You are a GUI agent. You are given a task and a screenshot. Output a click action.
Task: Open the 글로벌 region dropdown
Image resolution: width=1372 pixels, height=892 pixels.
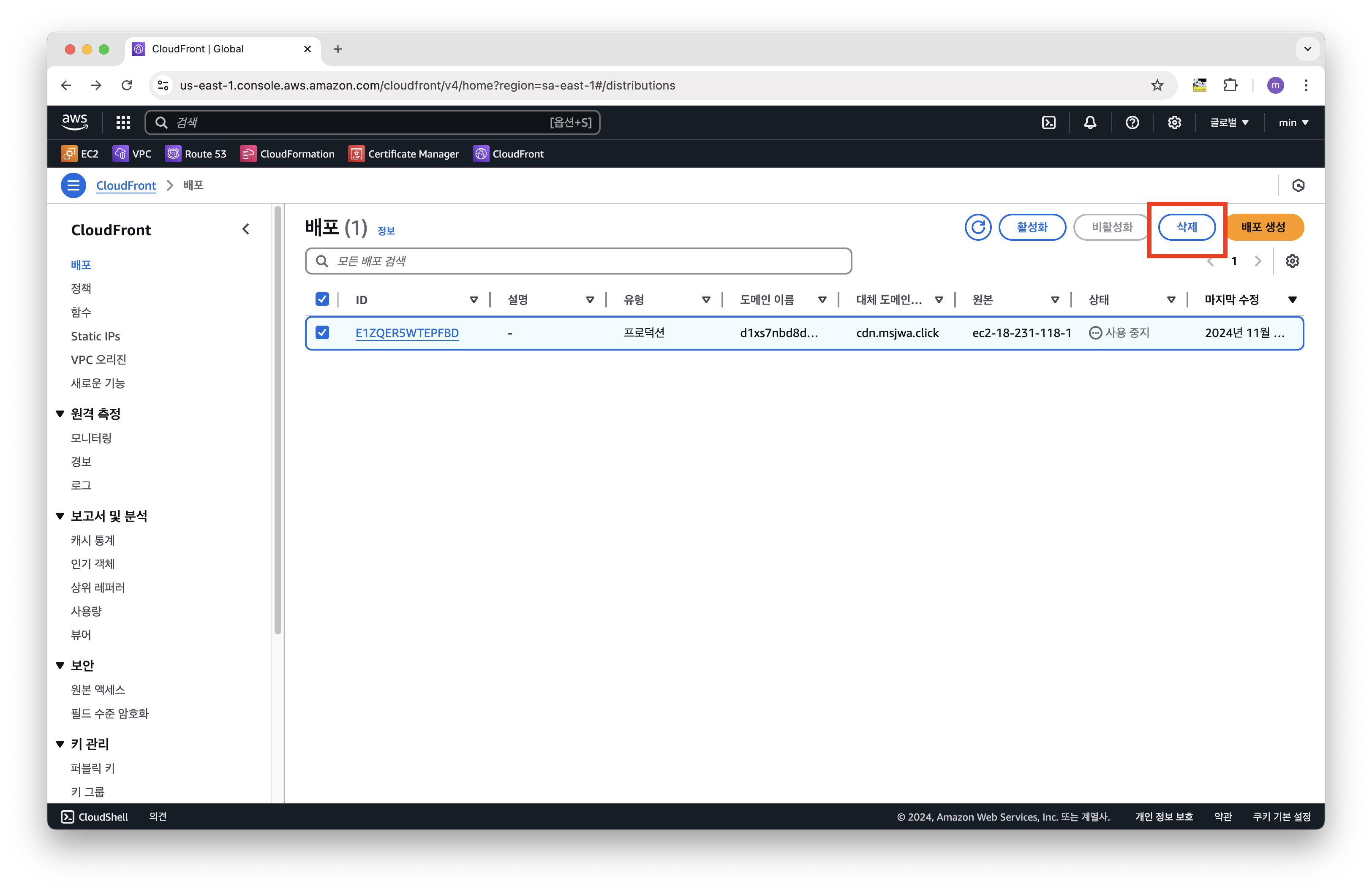coord(1228,123)
